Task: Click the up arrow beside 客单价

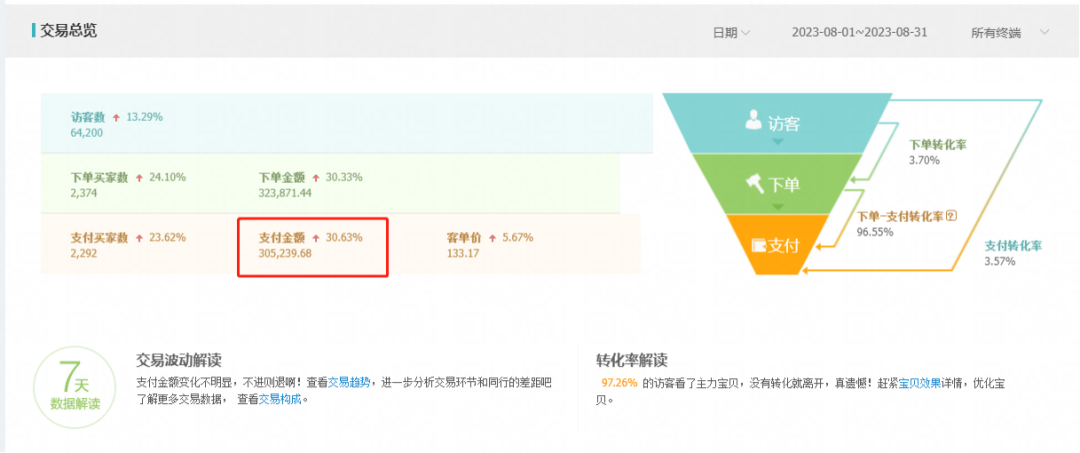Action: click(x=493, y=238)
